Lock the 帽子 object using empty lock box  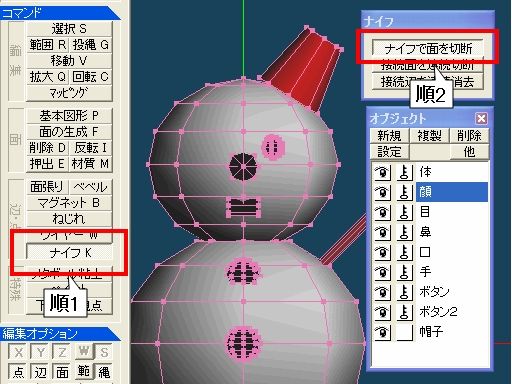point(405,332)
